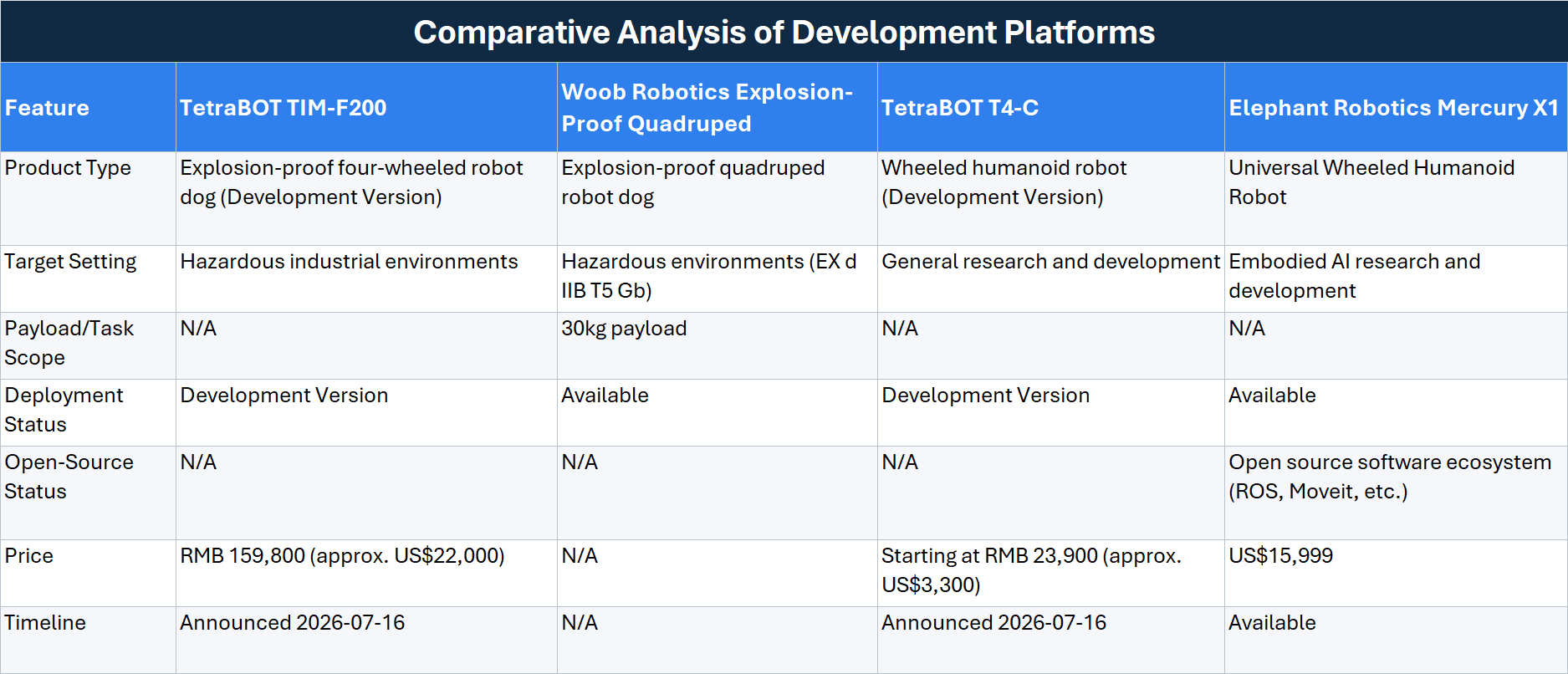Click T4-C's 'Announced 2026-07-16' timeline cell

[x=1051, y=640]
